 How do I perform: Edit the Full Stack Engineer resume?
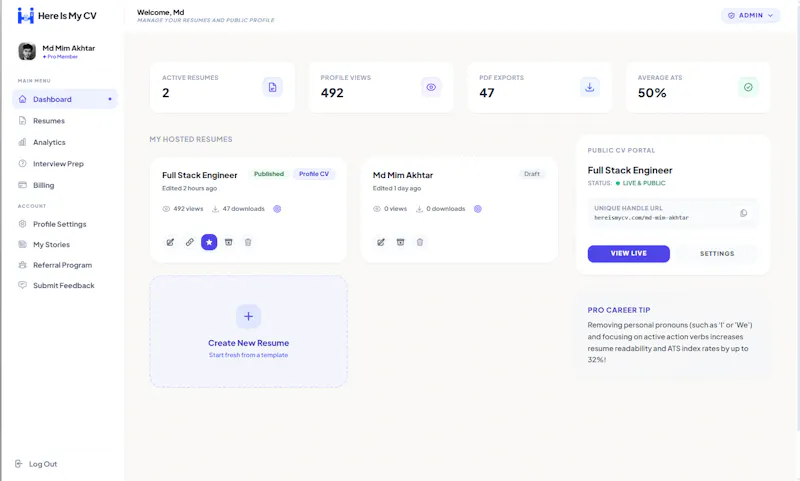pyautogui.click(x=170, y=242)
